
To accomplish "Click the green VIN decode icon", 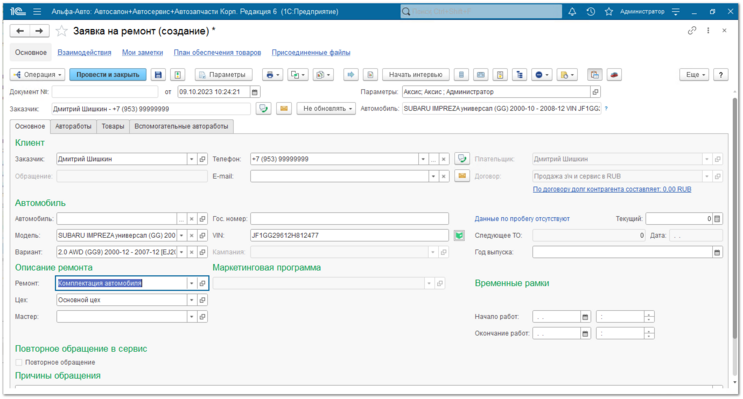I will click(x=459, y=236).
